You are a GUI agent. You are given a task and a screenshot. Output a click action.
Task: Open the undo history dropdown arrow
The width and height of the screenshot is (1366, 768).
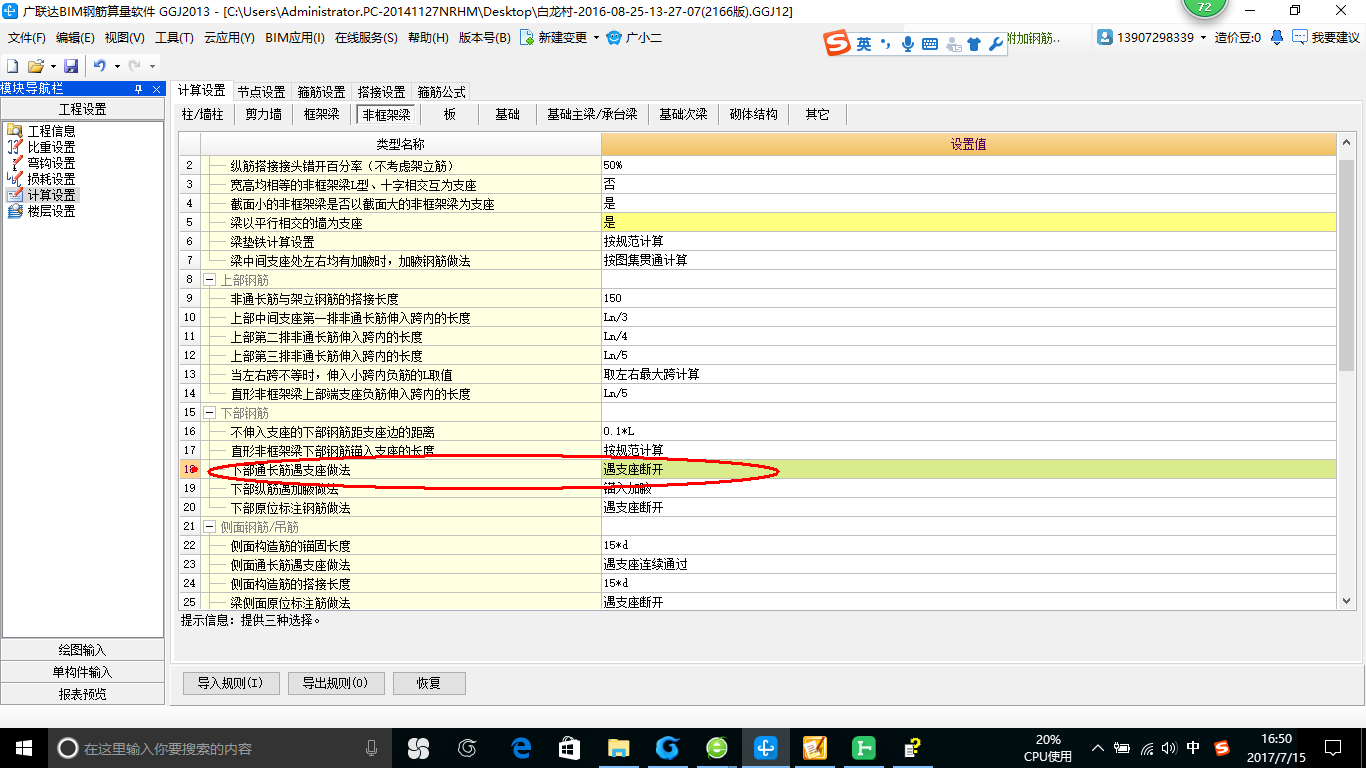117,66
